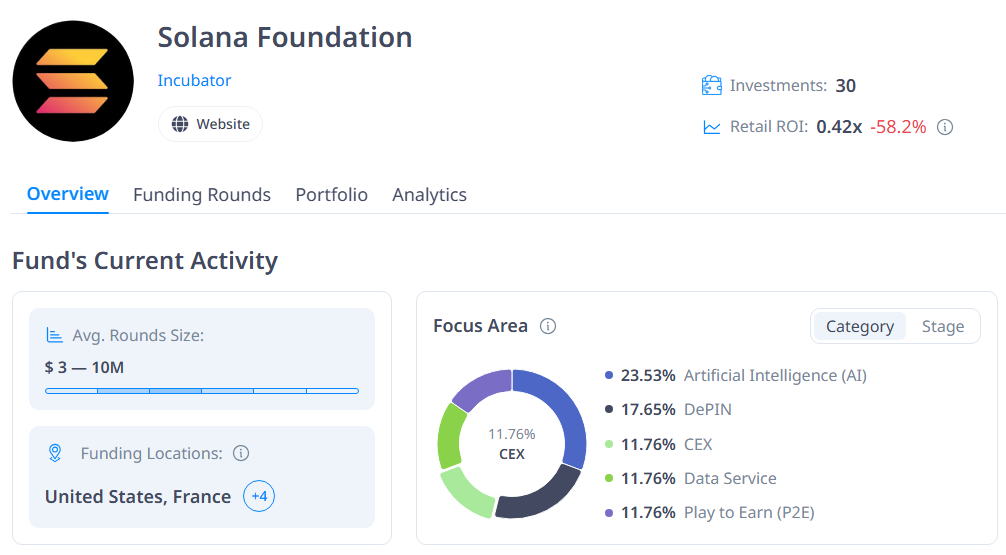Image resolution: width=1006 pixels, height=555 pixels.
Task: Click the Avg. Rounds Size bar chart icon
Action: (x=55, y=335)
